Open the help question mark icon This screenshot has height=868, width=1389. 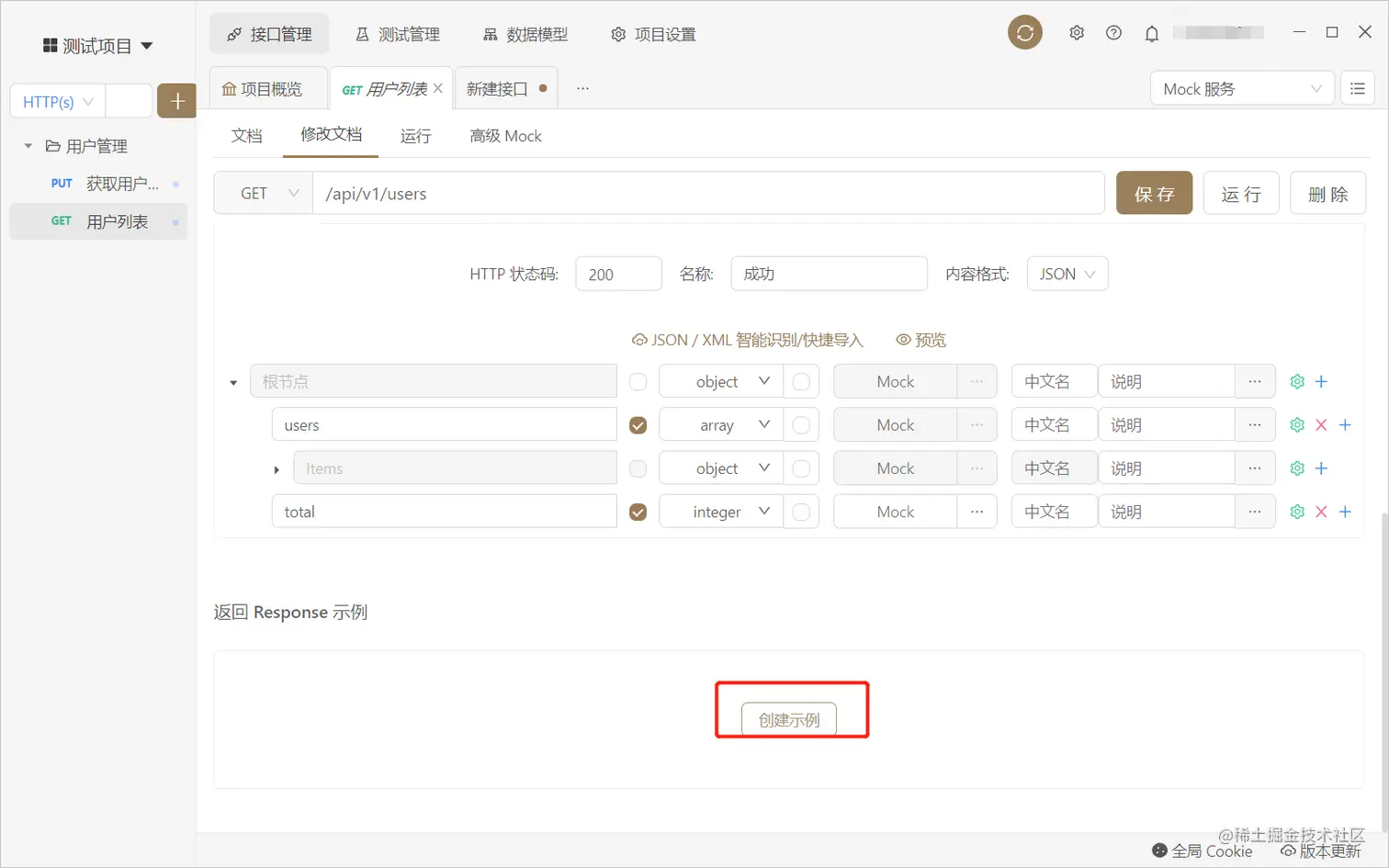1113,33
